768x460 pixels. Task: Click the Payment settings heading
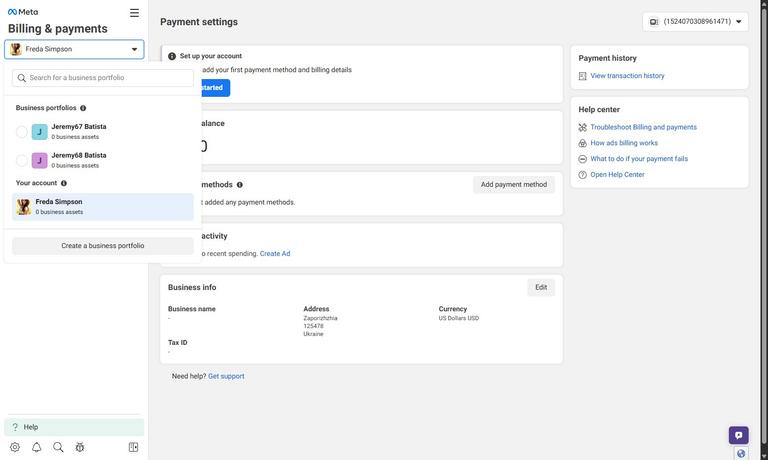[199, 22]
